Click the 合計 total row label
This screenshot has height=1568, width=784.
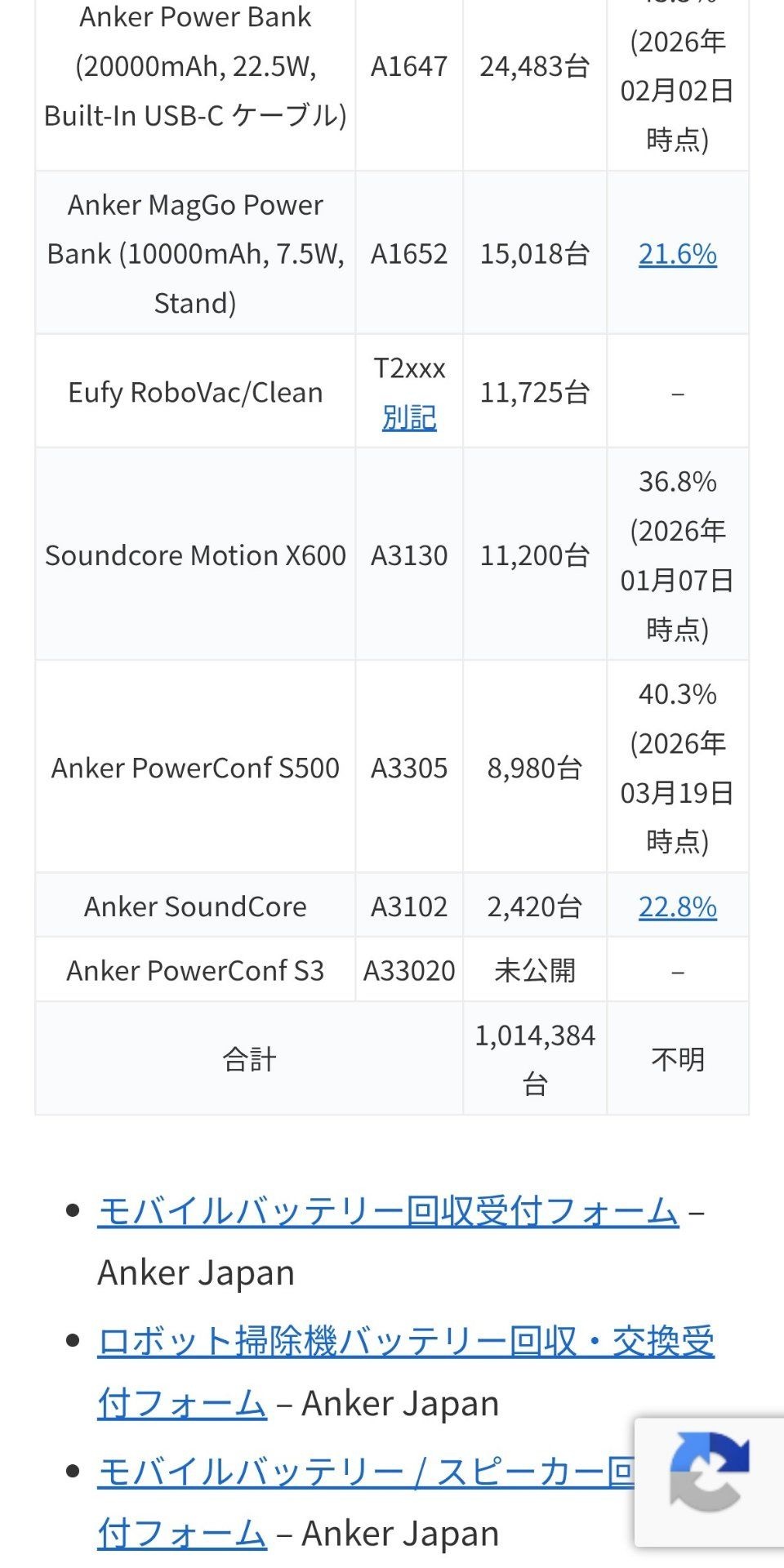pos(249,1059)
